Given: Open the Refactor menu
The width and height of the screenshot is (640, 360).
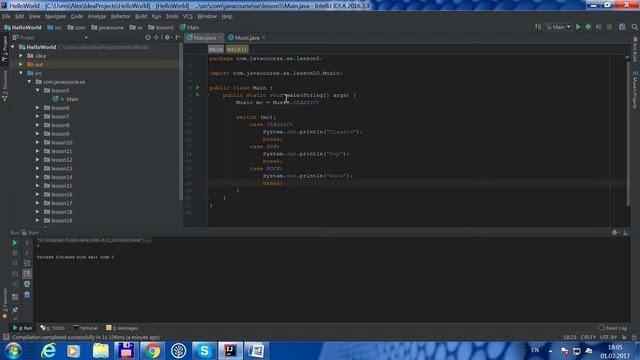Looking at the screenshot, I should [x=120, y=16].
